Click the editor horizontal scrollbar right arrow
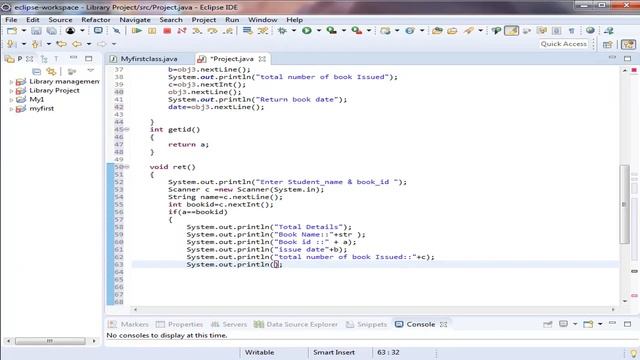640x360 pixels. (613, 309)
